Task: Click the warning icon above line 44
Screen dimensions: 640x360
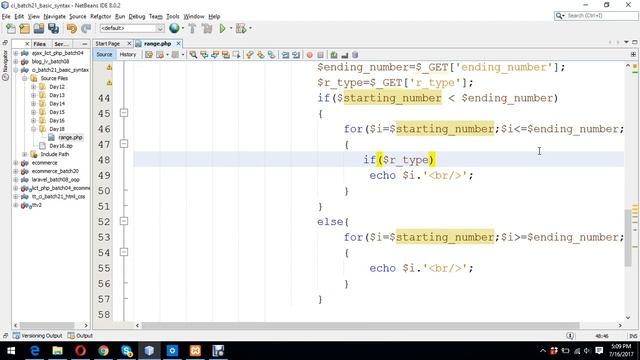Action: click(109, 82)
